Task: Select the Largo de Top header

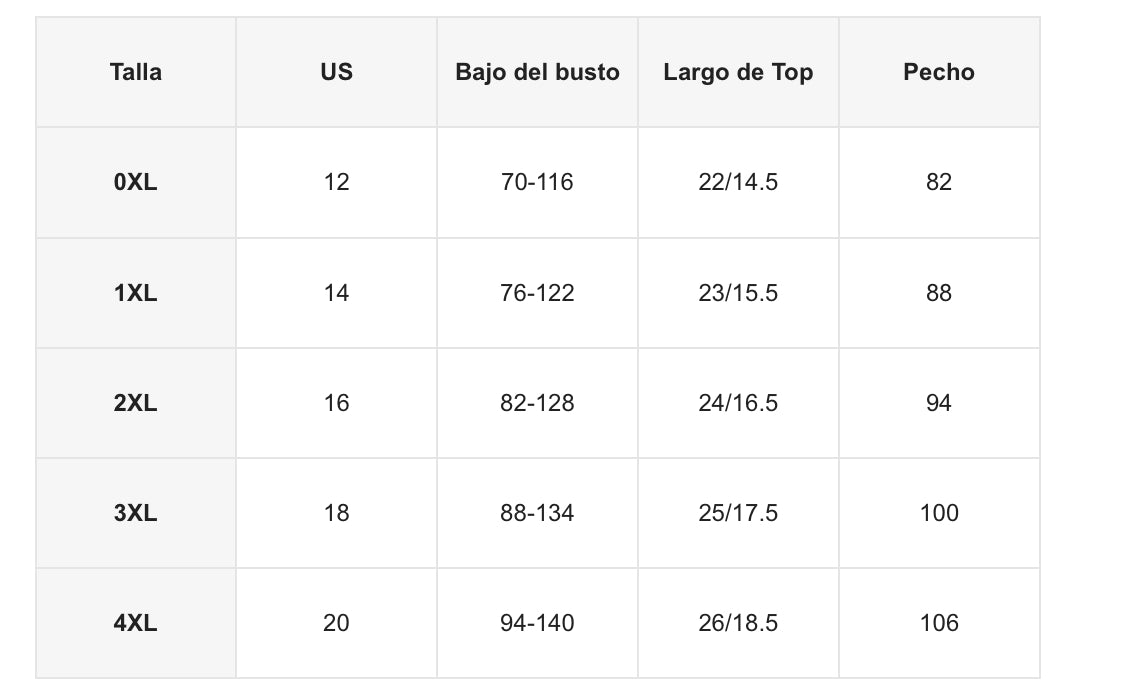Action: [x=738, y=72]
